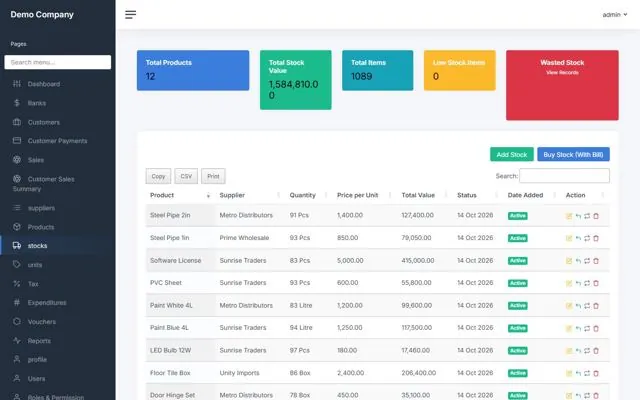This screenshot has width=640, height=400.
Task: Delete the Floor Tile Box stock row
Action: (596, 373)
